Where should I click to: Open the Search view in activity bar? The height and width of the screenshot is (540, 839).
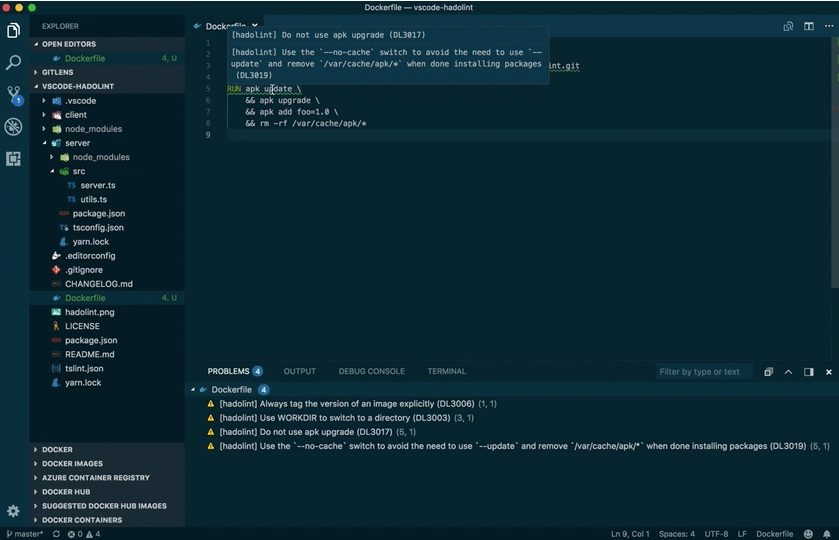[x=13, y=63]
